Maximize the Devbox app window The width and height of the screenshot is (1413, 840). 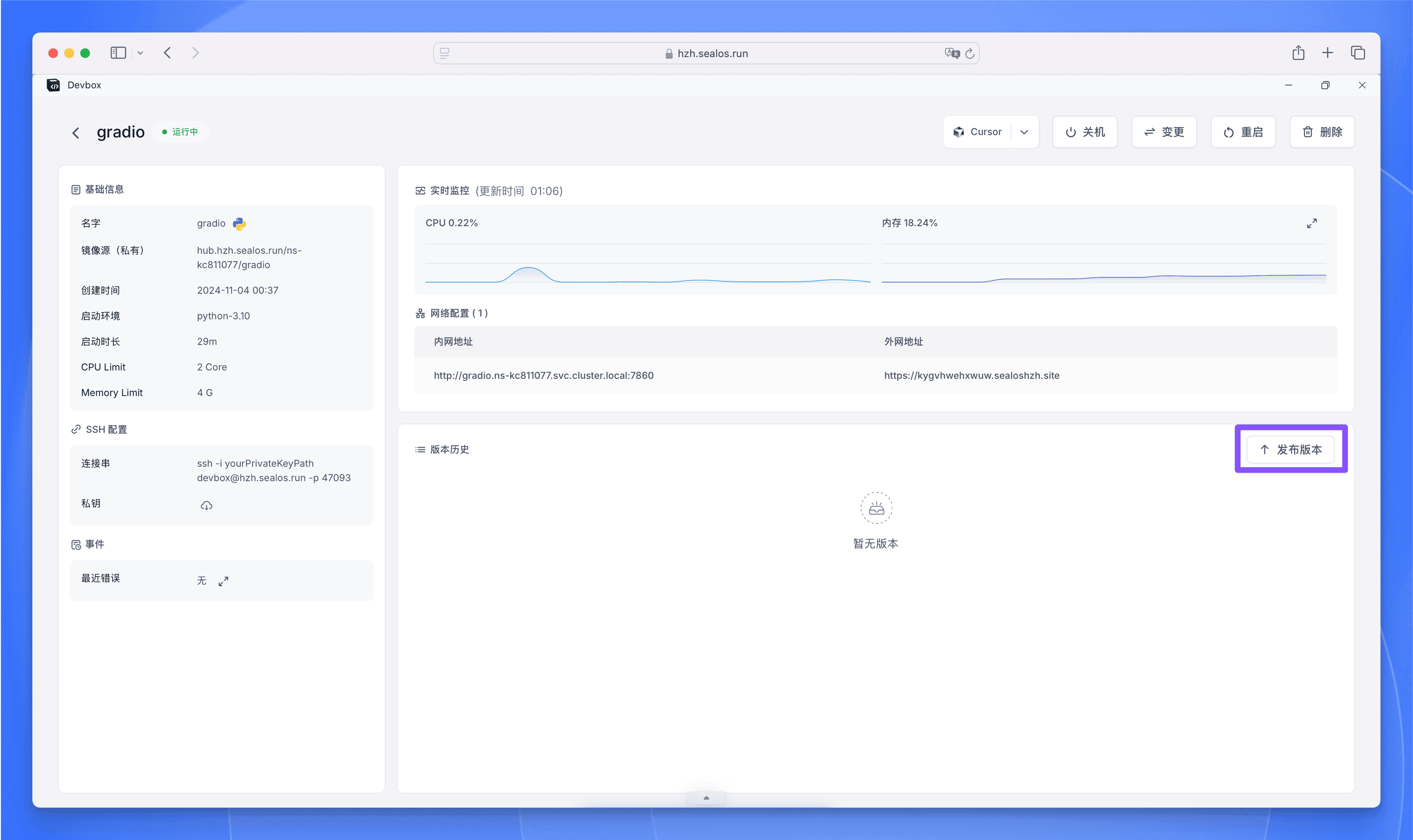coord(1325,85)
